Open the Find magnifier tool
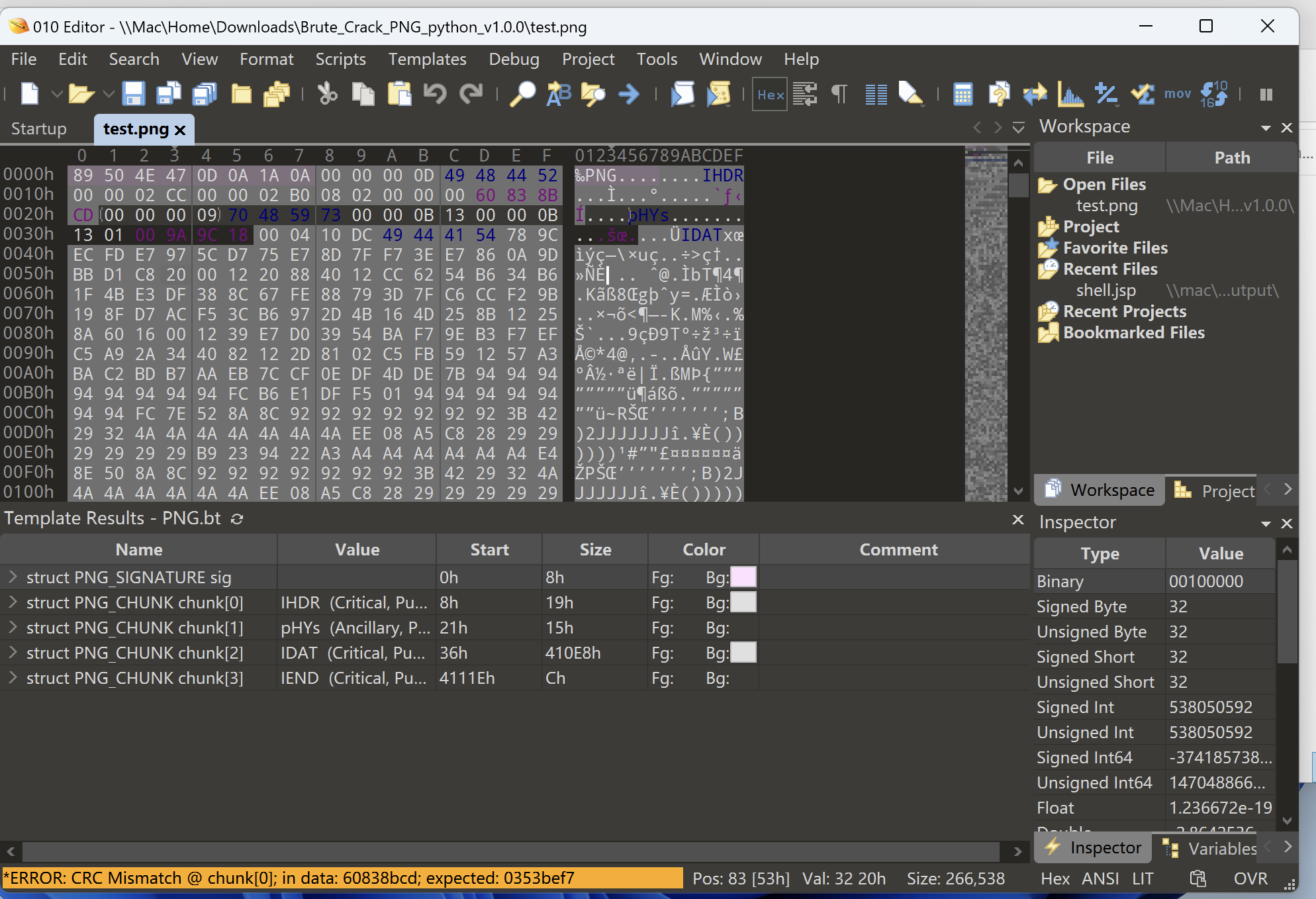Viewport: 1316px width, 899px height. pyautogui.click(x=522, y=94)
